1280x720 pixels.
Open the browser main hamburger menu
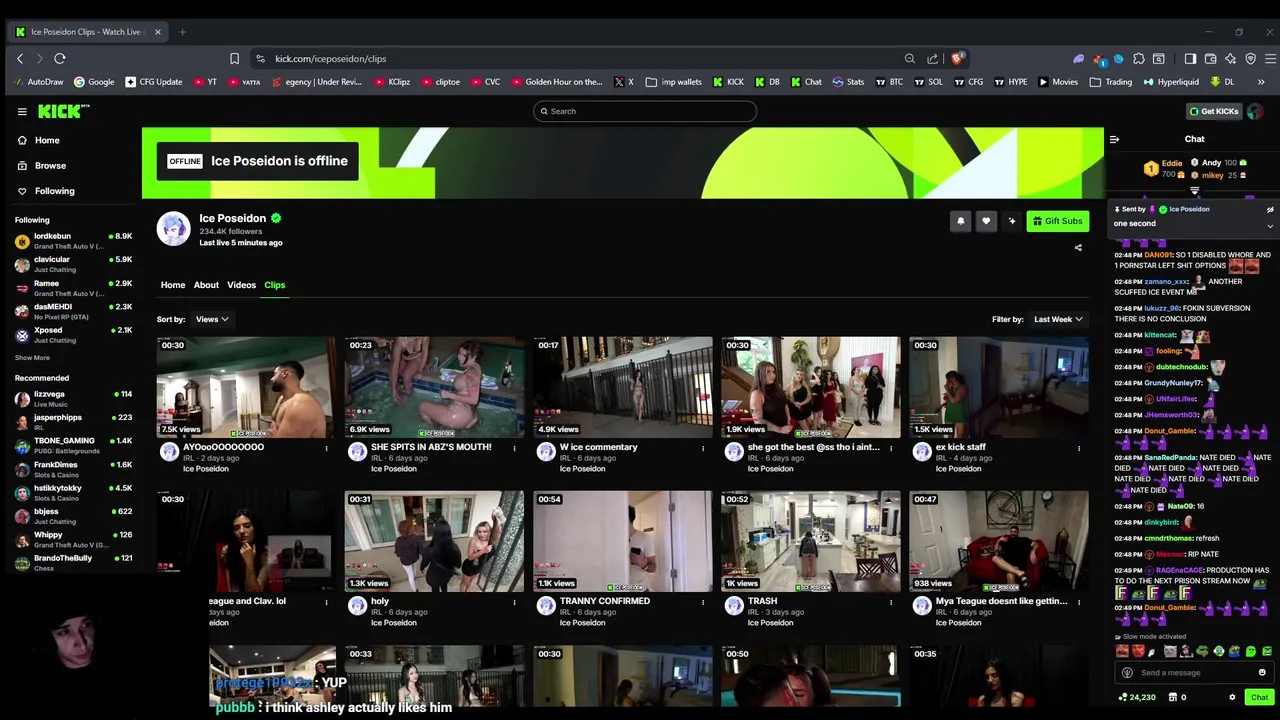(x=1270, y=59)
